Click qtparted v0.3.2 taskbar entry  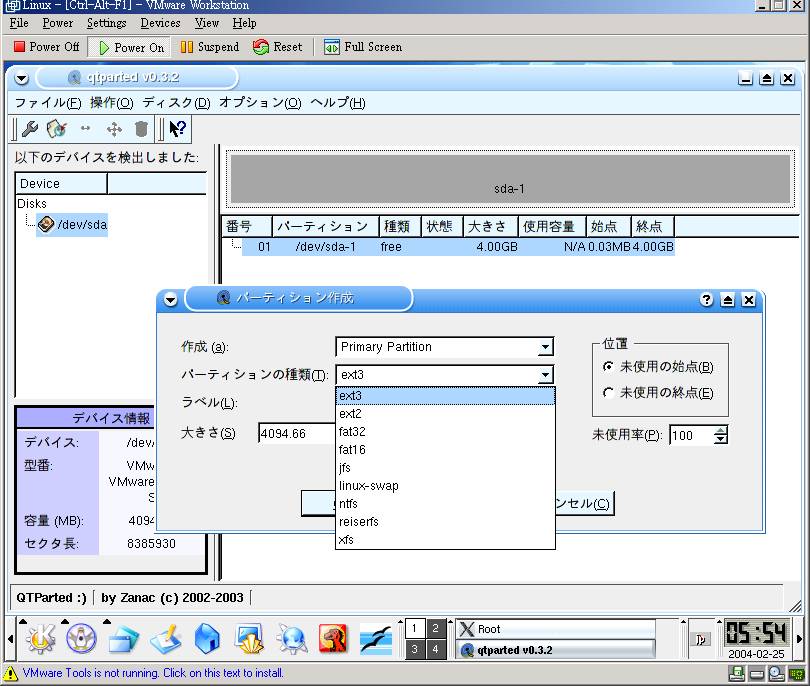coord(555,650)
